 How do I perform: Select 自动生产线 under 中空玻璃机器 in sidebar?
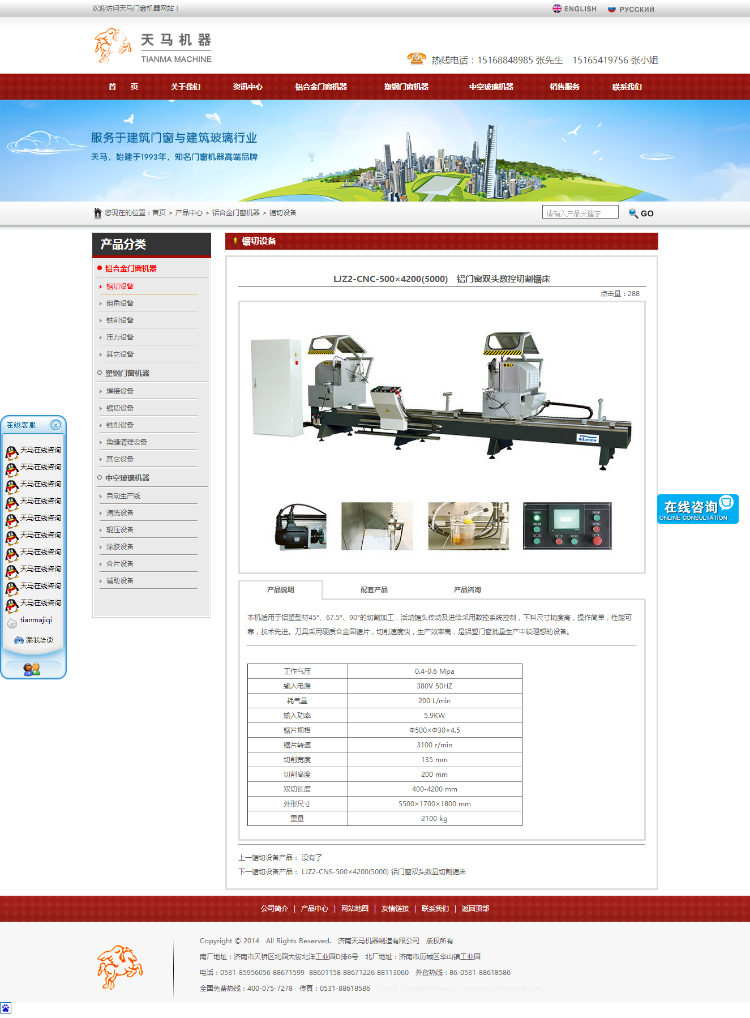coord(123,495)
